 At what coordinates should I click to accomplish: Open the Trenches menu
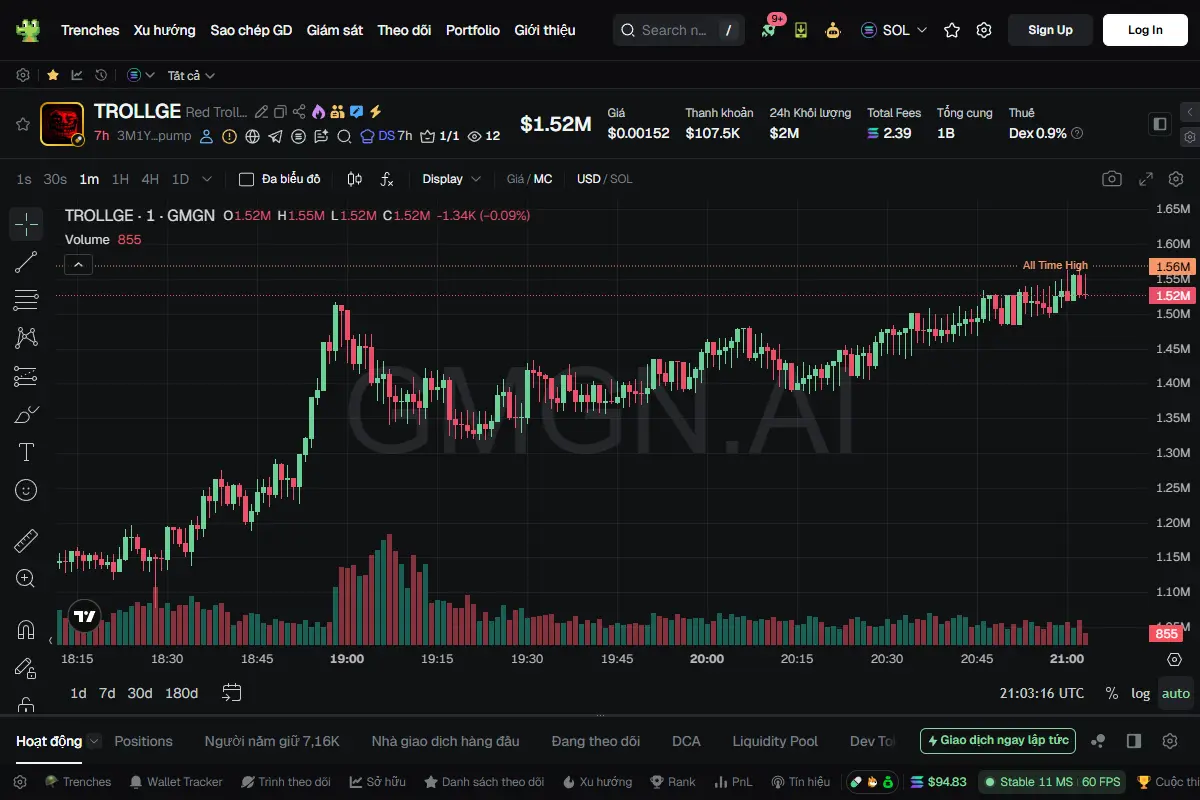pos(90,30)
